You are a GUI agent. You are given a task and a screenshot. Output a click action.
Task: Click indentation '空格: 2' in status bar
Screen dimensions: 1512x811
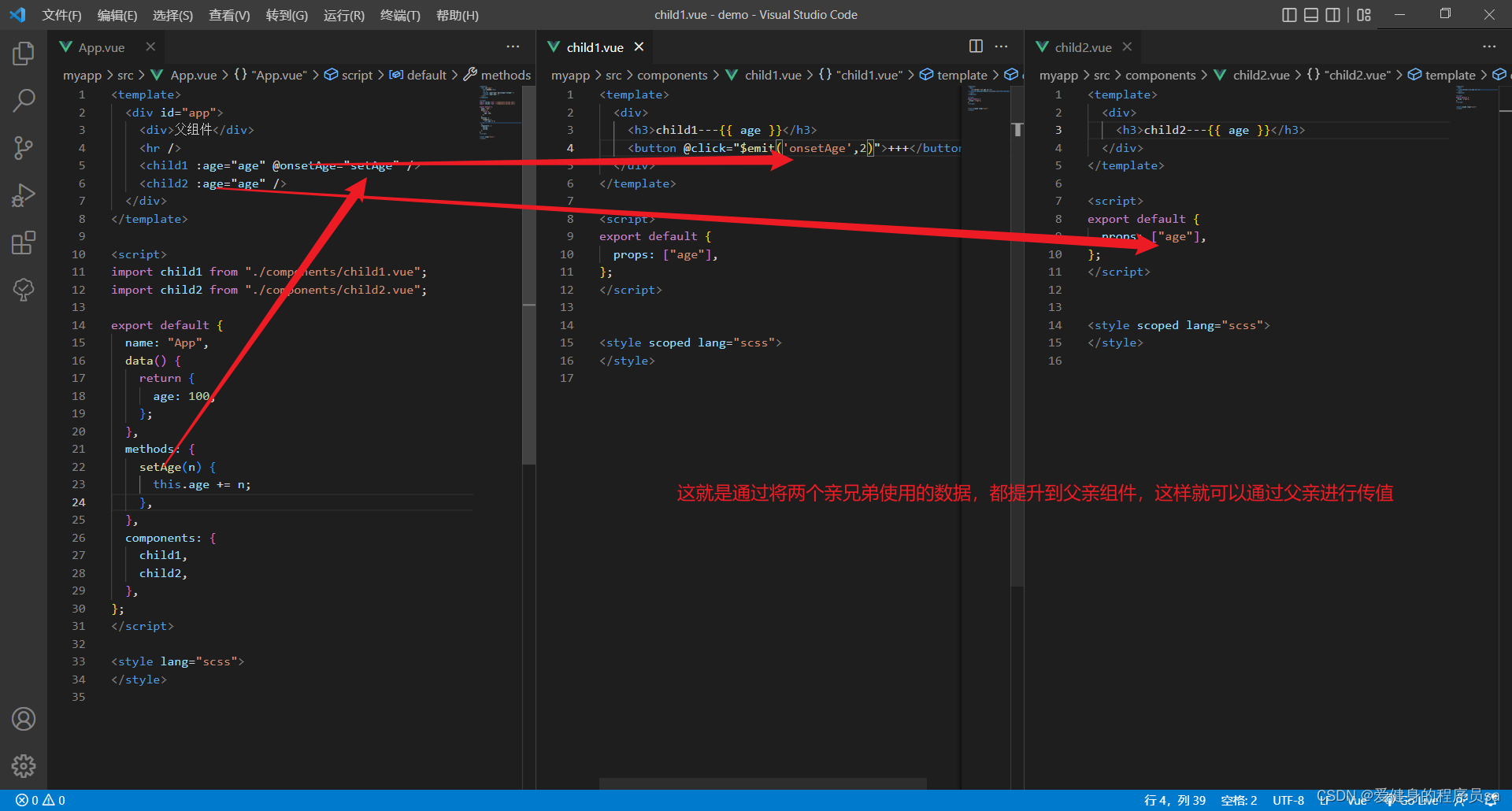click(1239, 800)
